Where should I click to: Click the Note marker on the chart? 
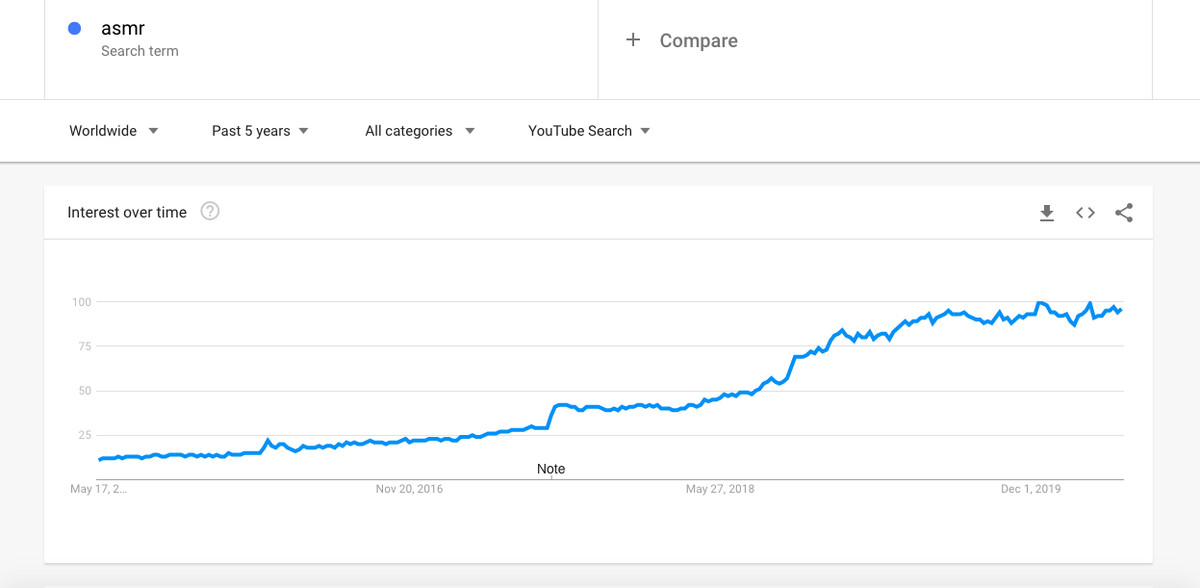point(551,469)
